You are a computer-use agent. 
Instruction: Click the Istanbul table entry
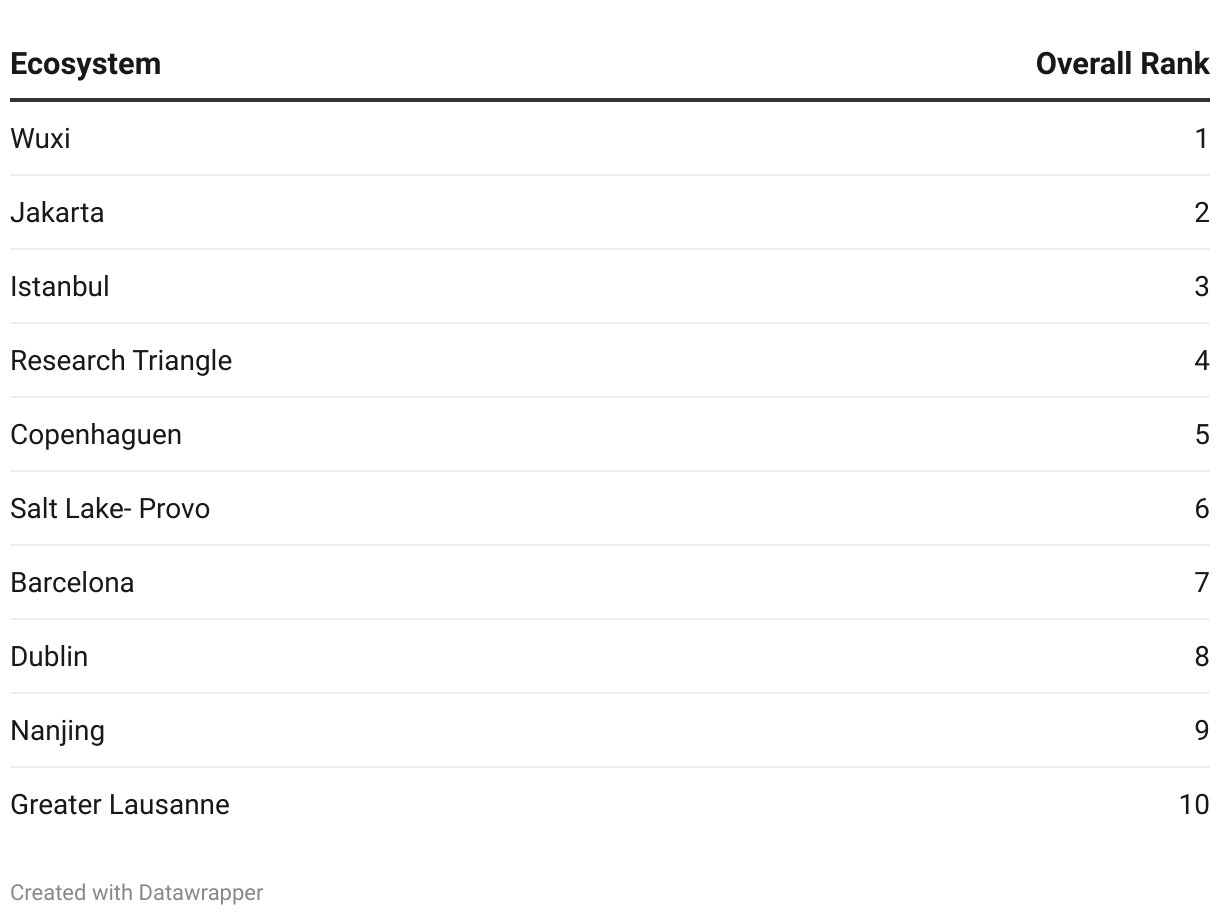click(x=60, y=286)
